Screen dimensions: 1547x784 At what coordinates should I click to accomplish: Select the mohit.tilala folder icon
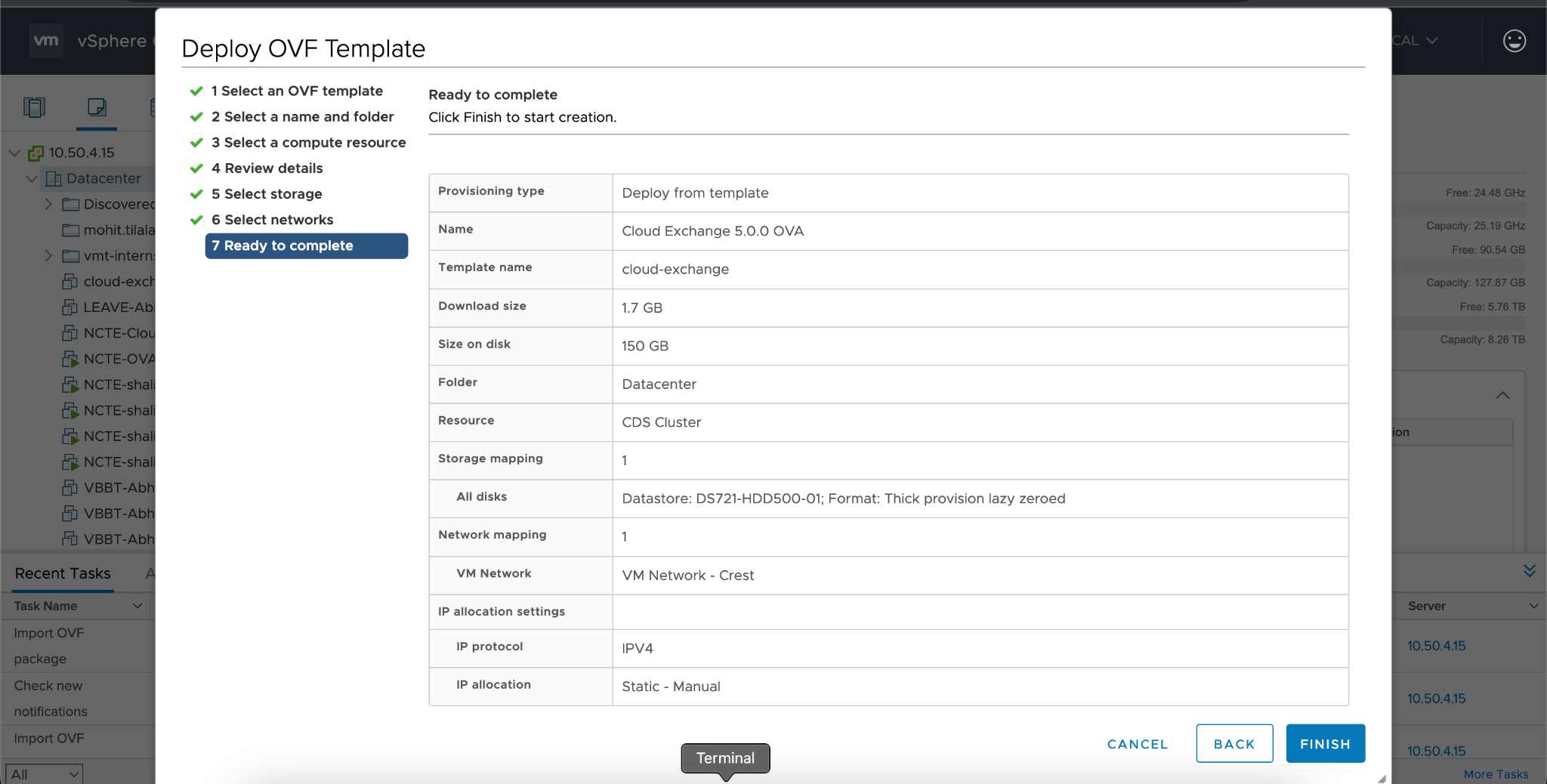[x=71, y=230]
